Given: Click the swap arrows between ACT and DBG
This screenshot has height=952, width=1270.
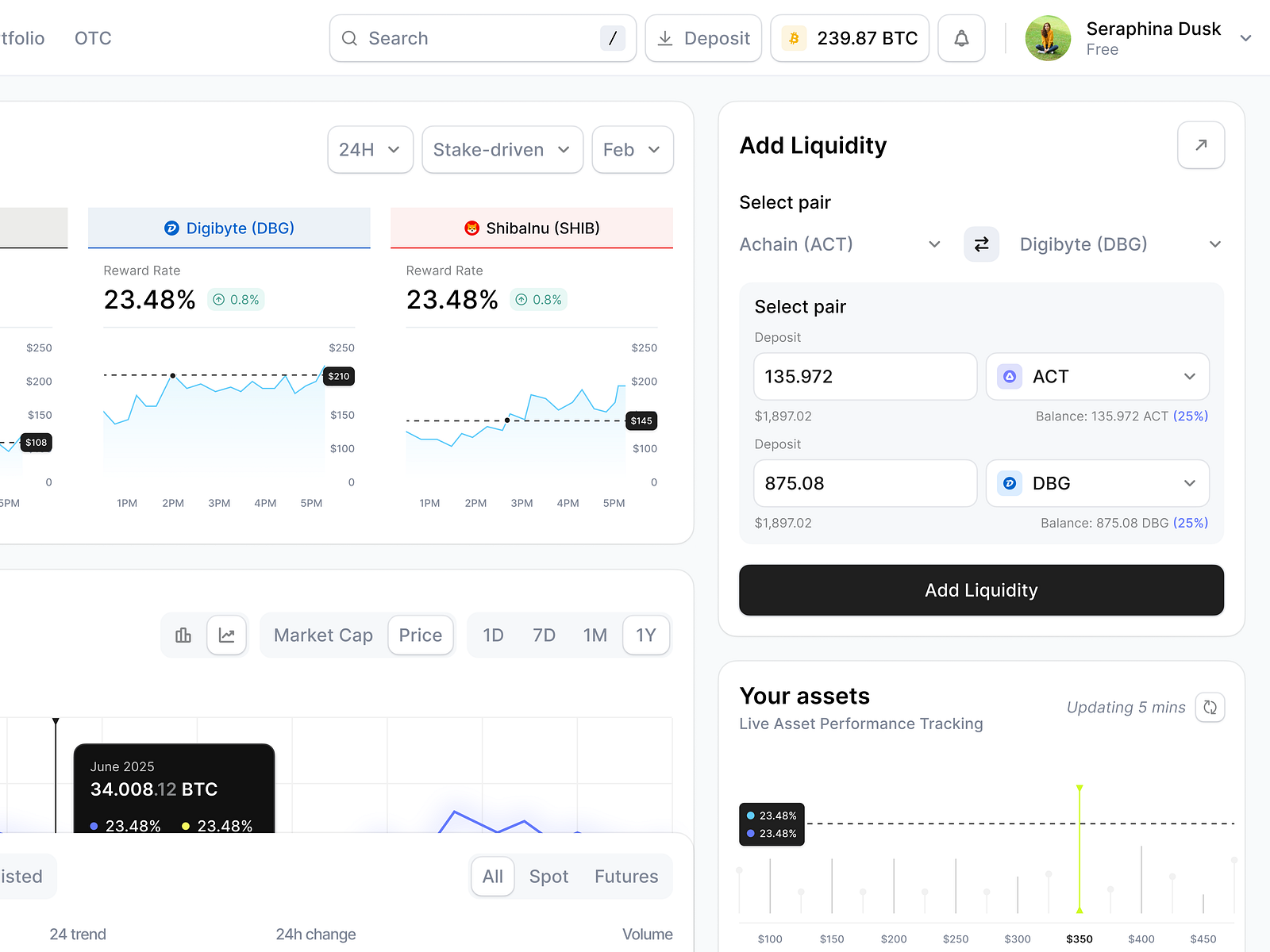Looking at the screenshot, I should 981,244.
